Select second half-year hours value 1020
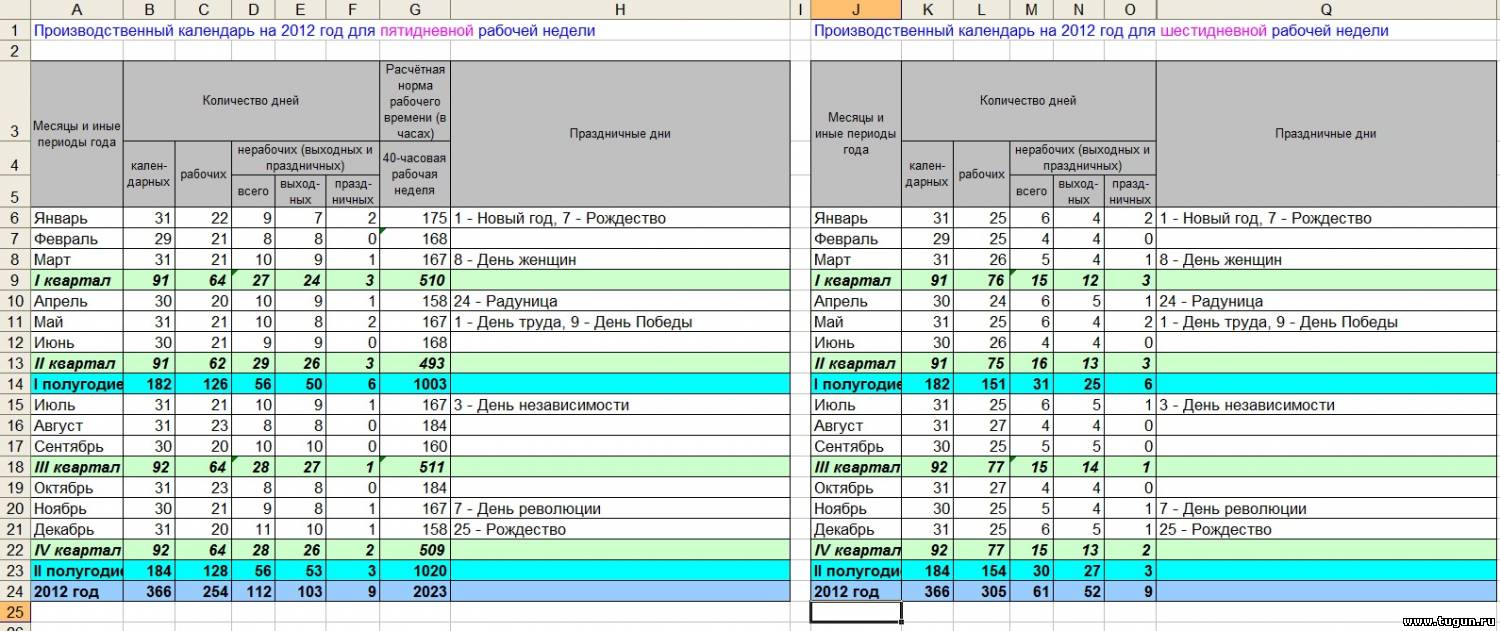Screen dimensions: 1500x631 pos(415,571)
